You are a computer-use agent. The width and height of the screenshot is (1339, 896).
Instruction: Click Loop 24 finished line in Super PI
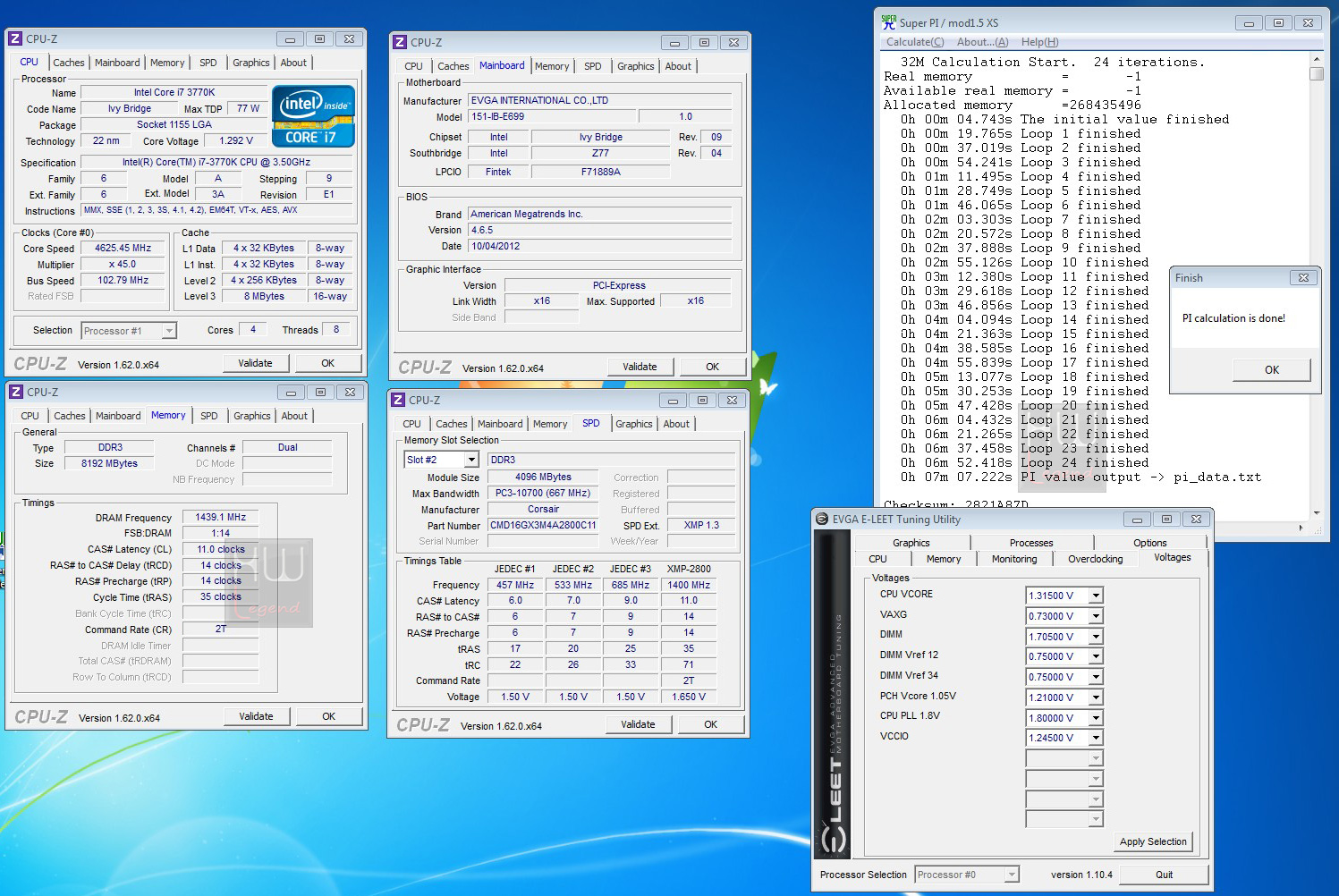1025,463
